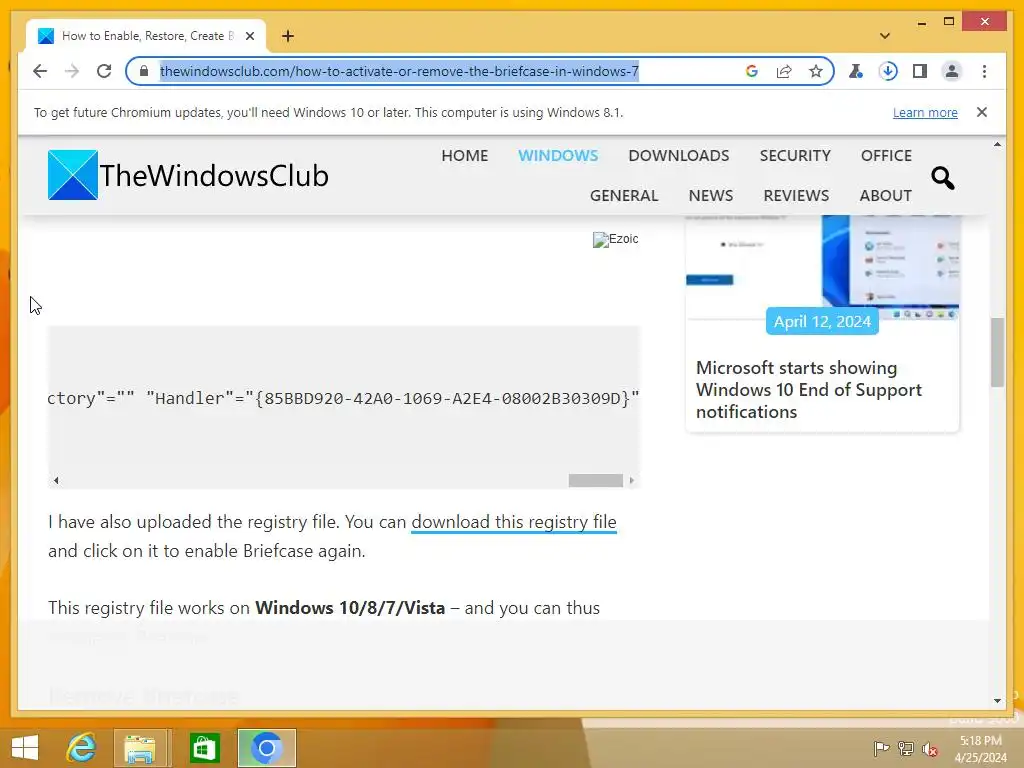Open Windows Store from taskbar

coord(204,748)
